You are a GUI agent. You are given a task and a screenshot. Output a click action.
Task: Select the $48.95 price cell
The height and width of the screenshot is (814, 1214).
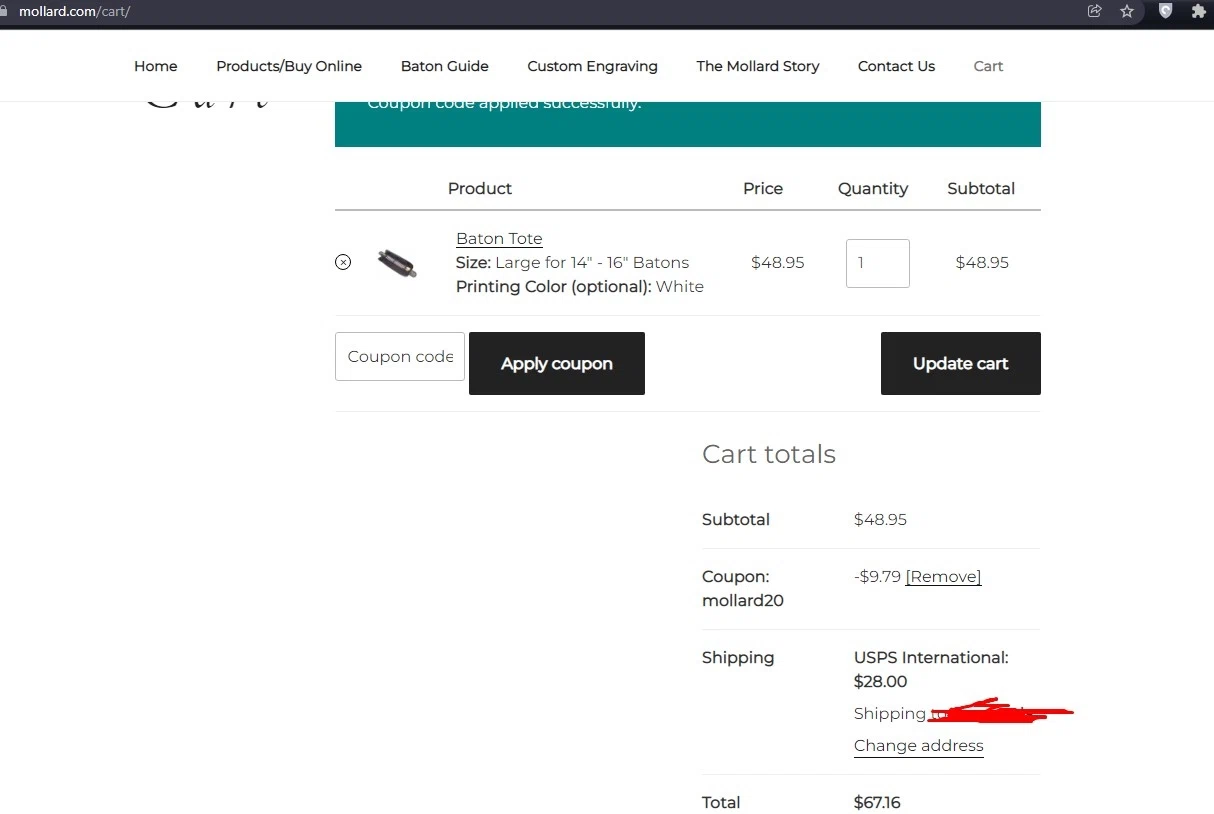[x=778, y=262]
